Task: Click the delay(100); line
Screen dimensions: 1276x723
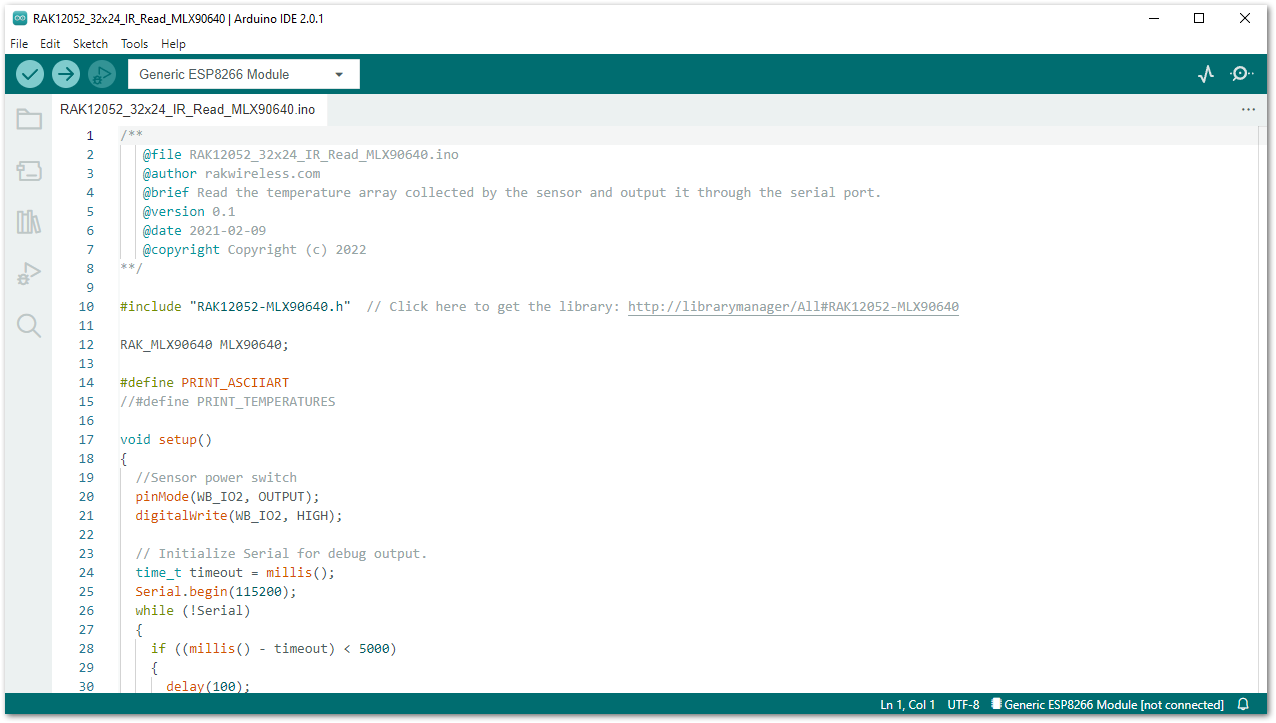Action: [208, 687]
